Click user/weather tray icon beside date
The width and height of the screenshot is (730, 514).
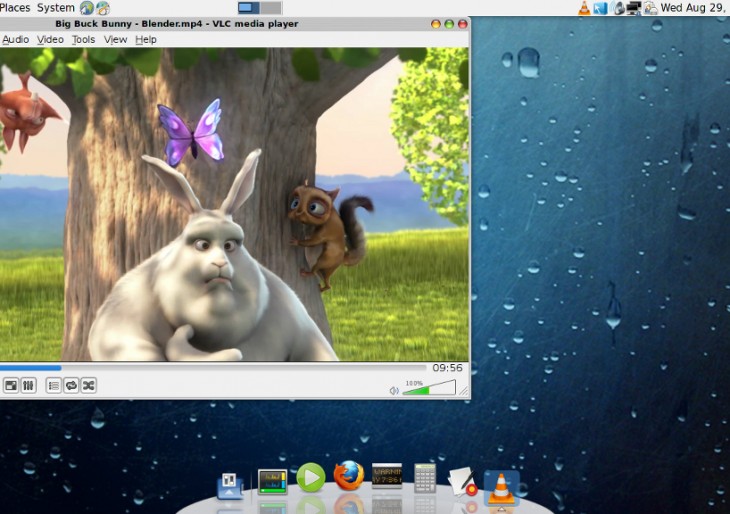point(650,7)
